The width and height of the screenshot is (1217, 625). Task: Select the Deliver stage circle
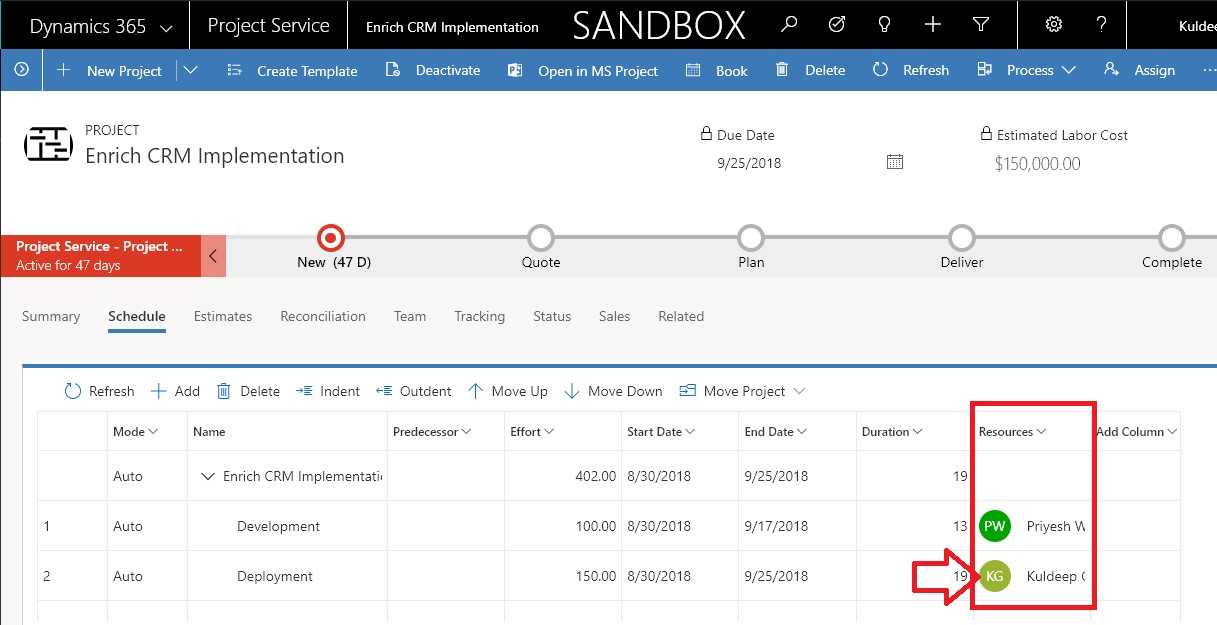click(x=962, y=238)
